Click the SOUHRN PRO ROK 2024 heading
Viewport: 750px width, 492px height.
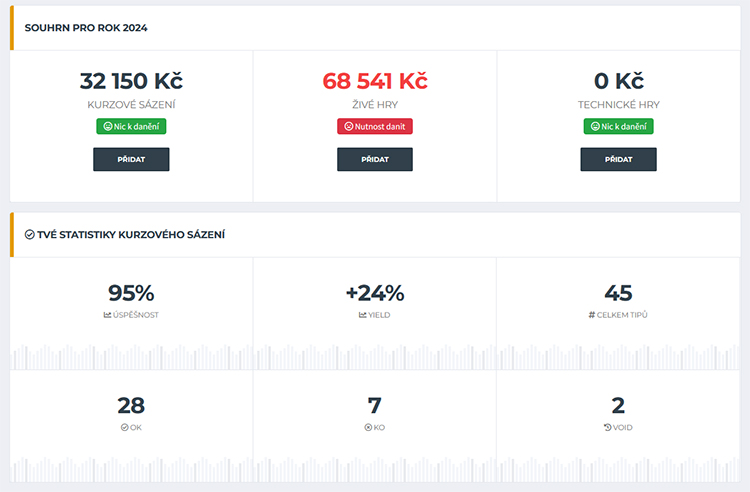86,28
